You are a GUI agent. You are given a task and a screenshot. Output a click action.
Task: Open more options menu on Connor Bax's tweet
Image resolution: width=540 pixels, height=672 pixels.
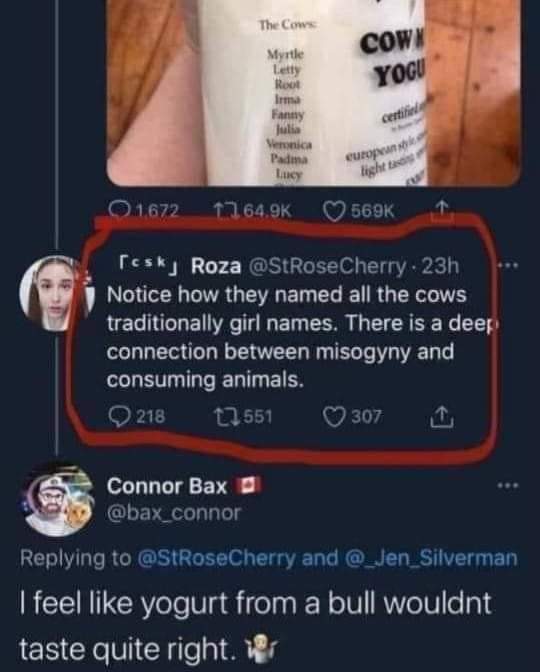pos(508,486)
